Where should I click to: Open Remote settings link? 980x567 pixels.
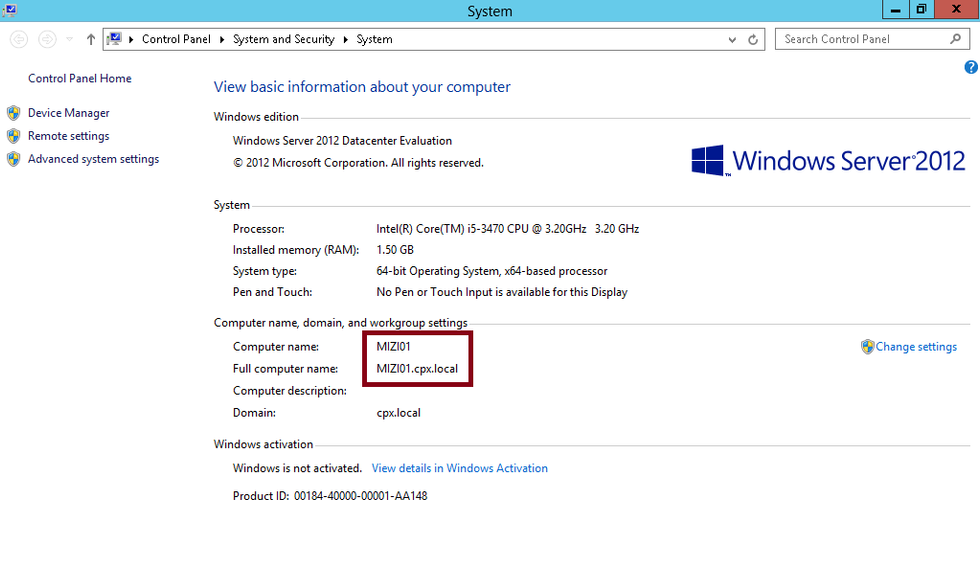(x=69, y=136)
